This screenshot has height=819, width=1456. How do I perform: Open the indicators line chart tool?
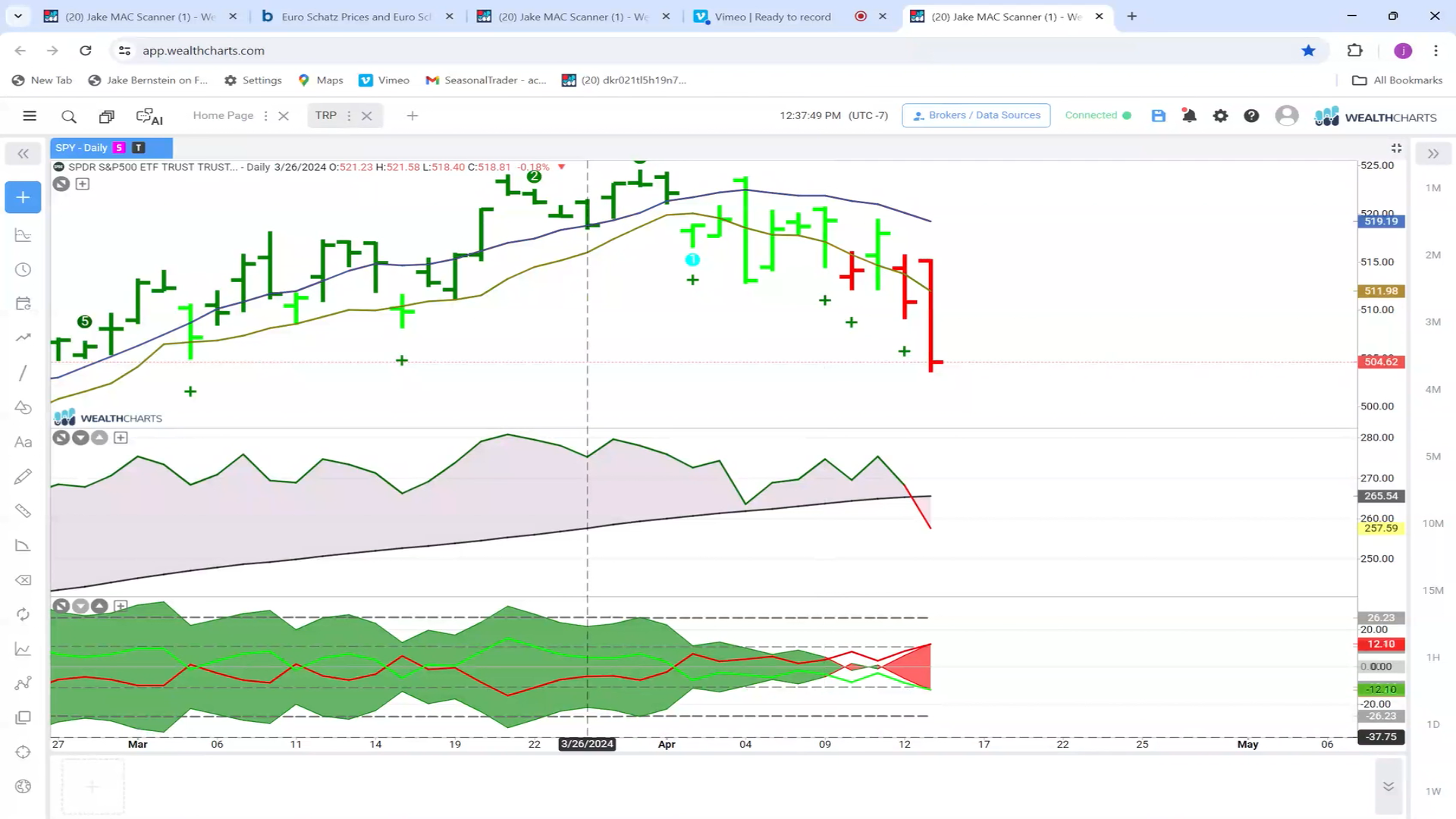point(23,649)
